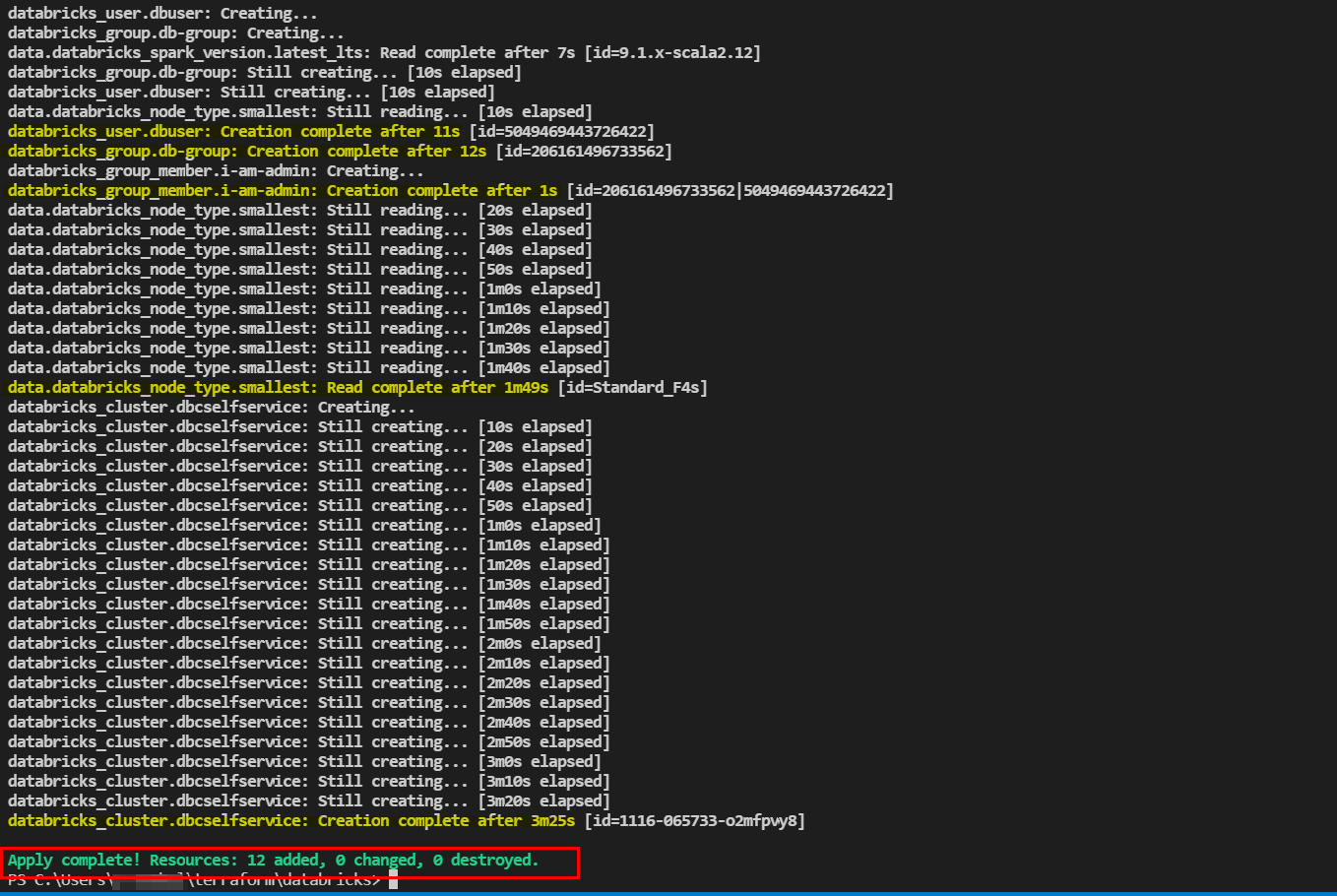The height and width of the screenshot is (896, 1337).
Task: Click dbcselfservice 'Still creating... [1m30s elapsed]' line
Action: pyautogui.click(x=309, y=585)
